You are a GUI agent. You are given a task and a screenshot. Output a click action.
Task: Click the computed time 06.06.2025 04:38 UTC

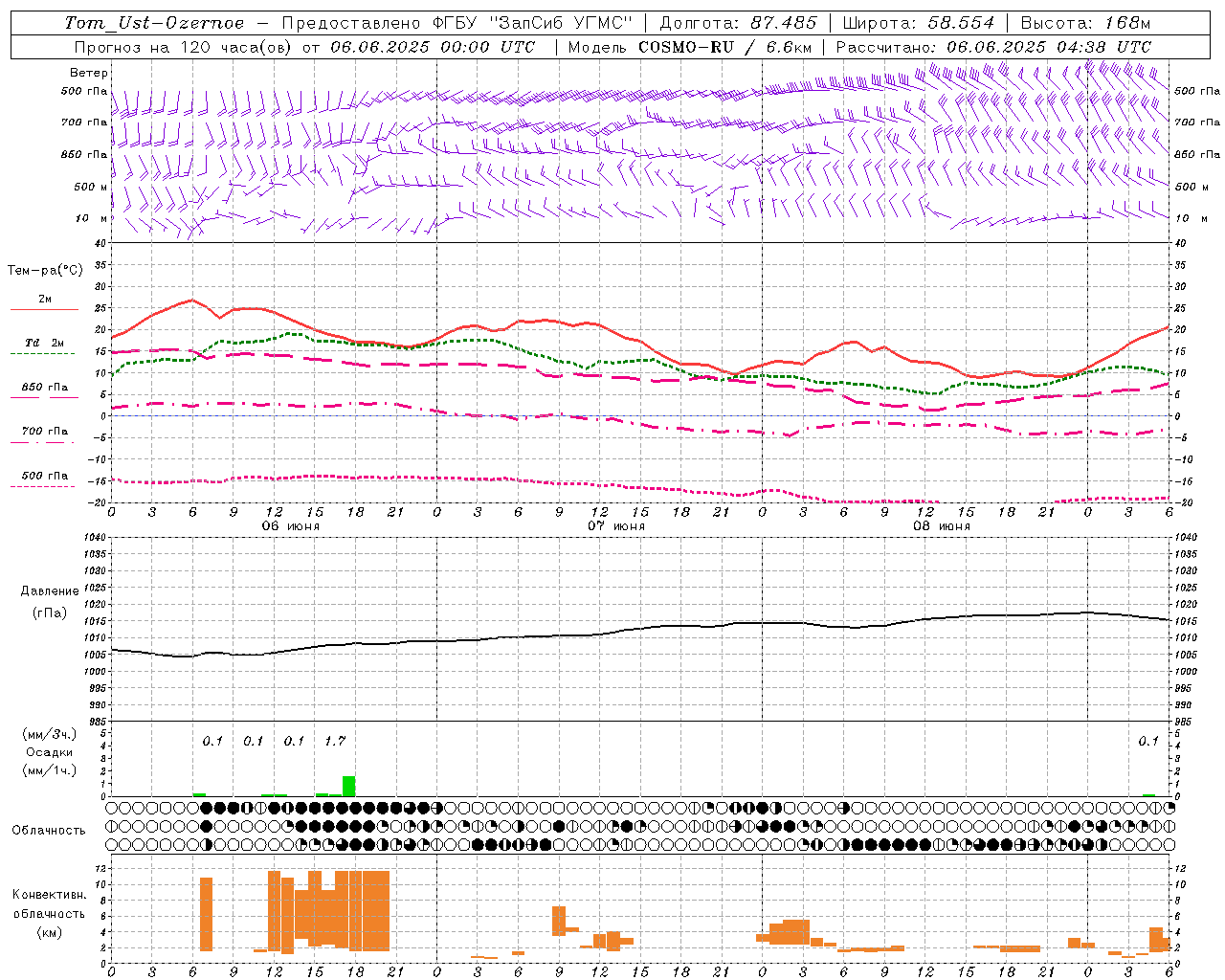click(x=1049, y=47)
